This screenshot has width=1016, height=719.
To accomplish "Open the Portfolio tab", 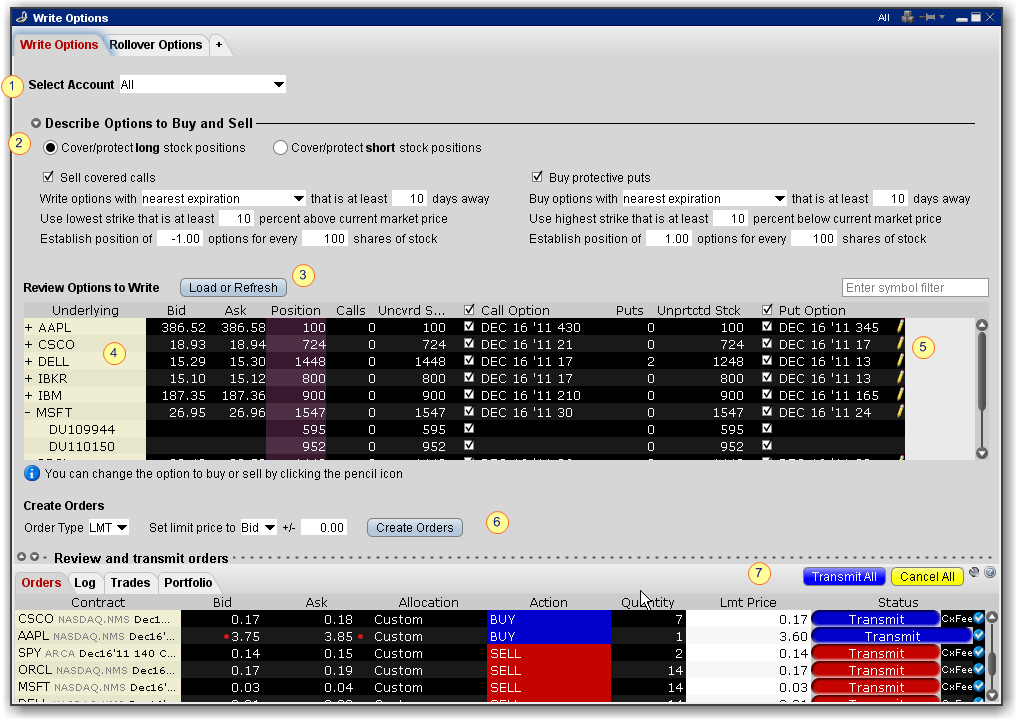I will click(188, 583).
